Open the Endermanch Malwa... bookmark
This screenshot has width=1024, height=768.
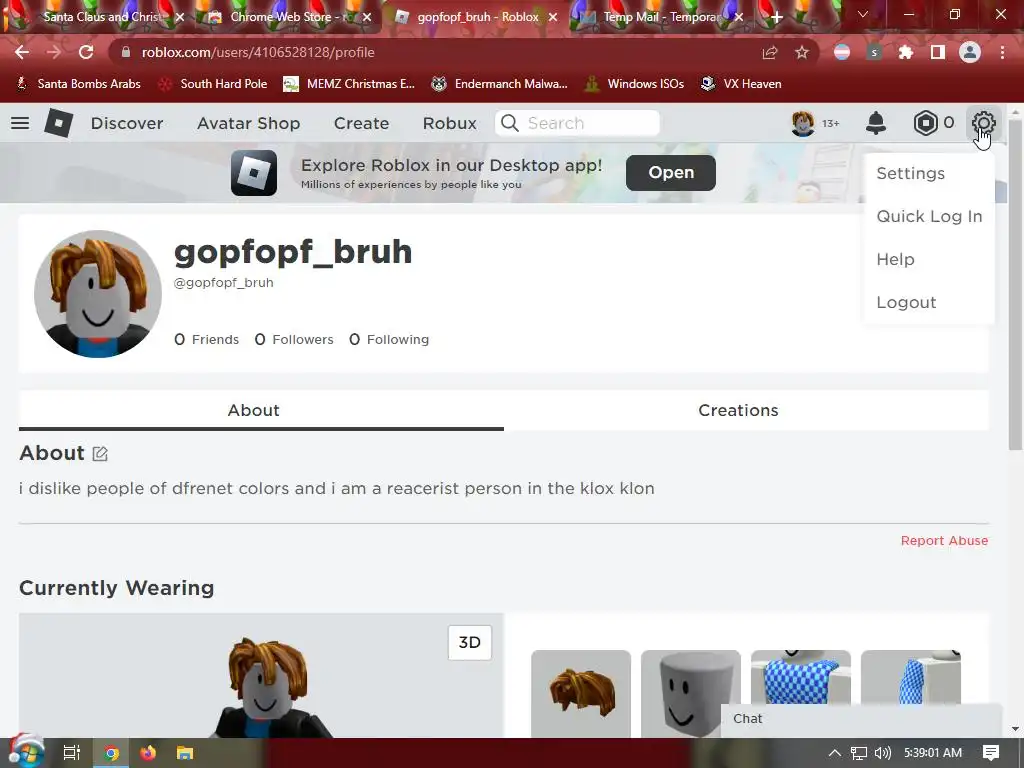pos(500,84)
